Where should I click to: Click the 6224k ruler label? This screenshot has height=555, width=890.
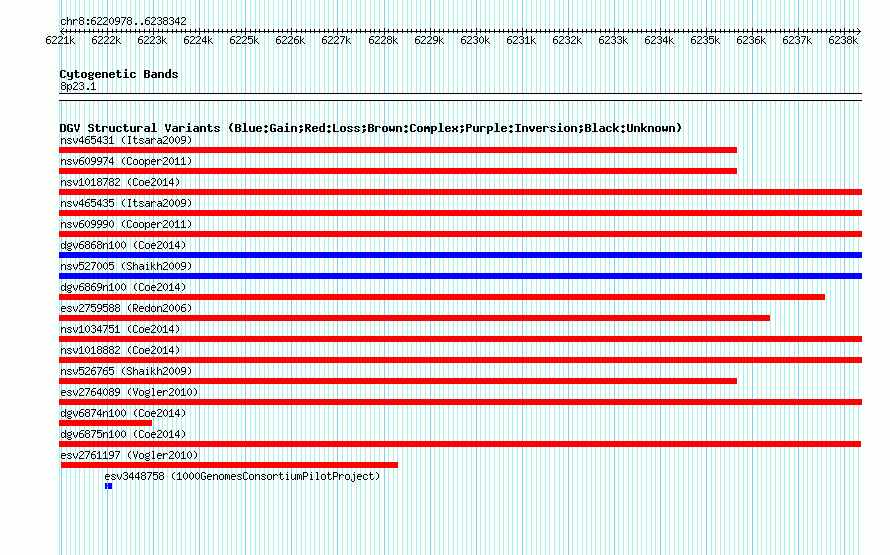coord(198,40)
